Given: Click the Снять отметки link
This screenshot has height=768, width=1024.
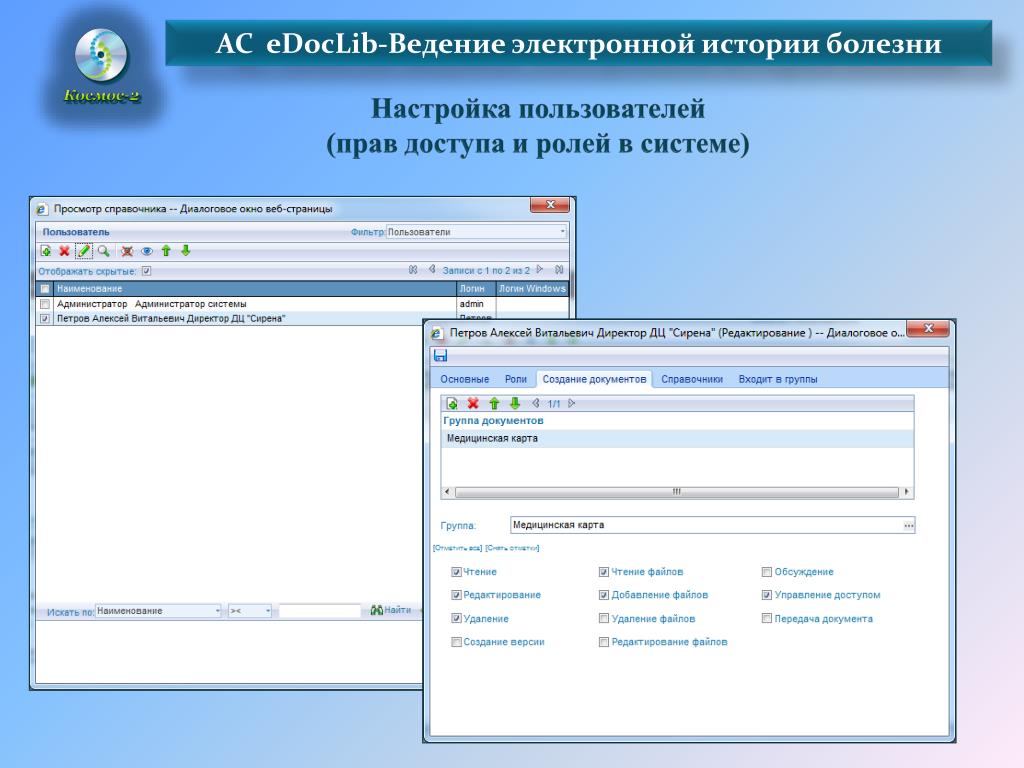Looking at the screenshot, I should [512, 548].
